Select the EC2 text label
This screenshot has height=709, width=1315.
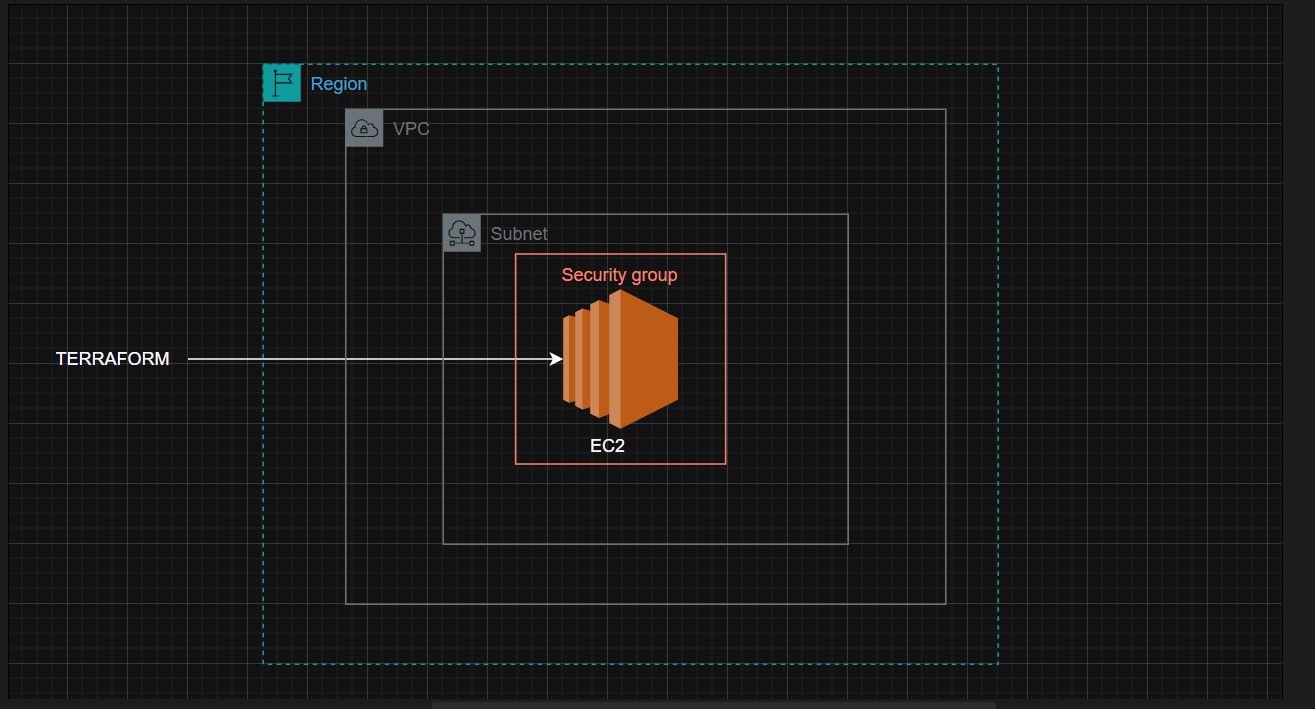pos(607,446)
